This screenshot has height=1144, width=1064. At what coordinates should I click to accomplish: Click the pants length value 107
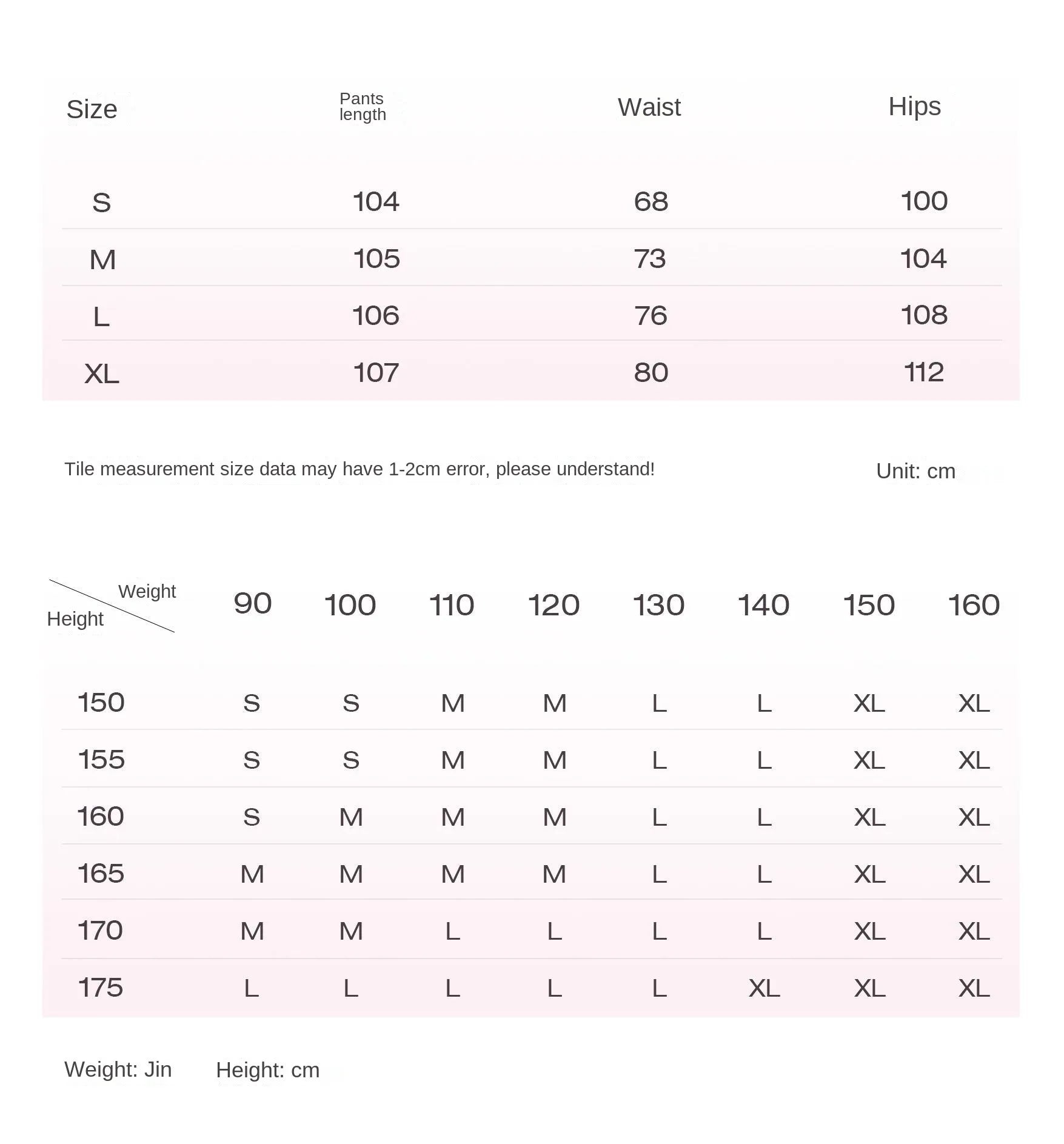tap(376, 372)
